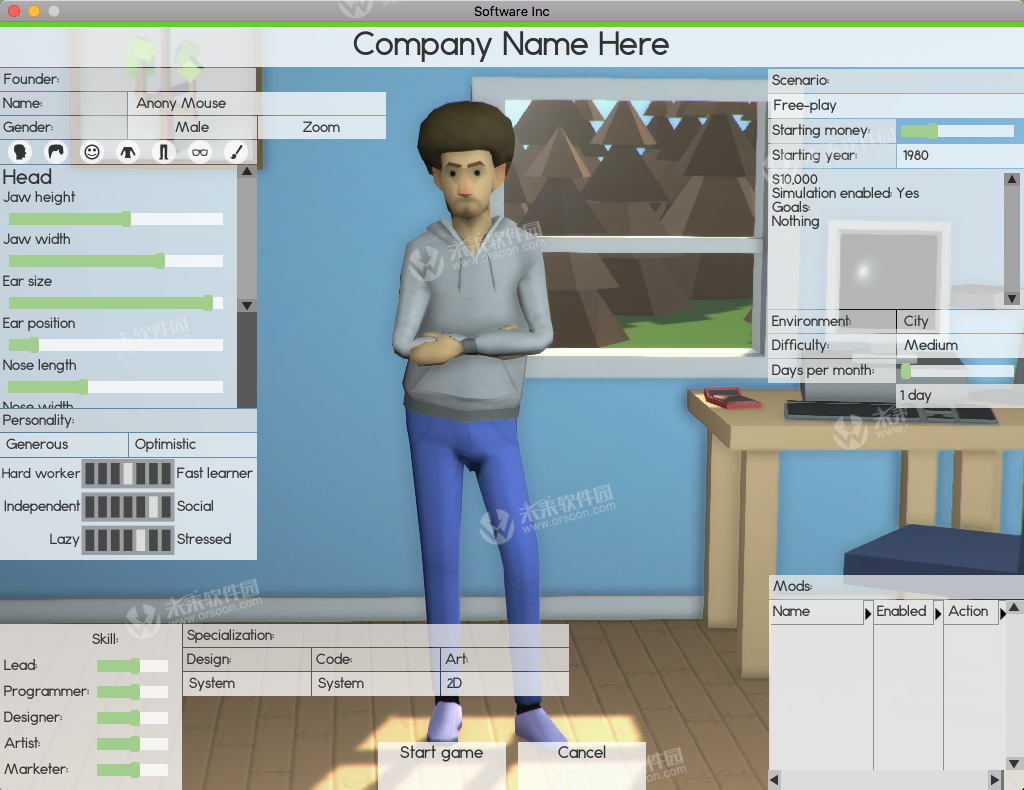1024x790 pixels.
Task: Adjust the Ear size slider
Action: (x=116, y=303)
